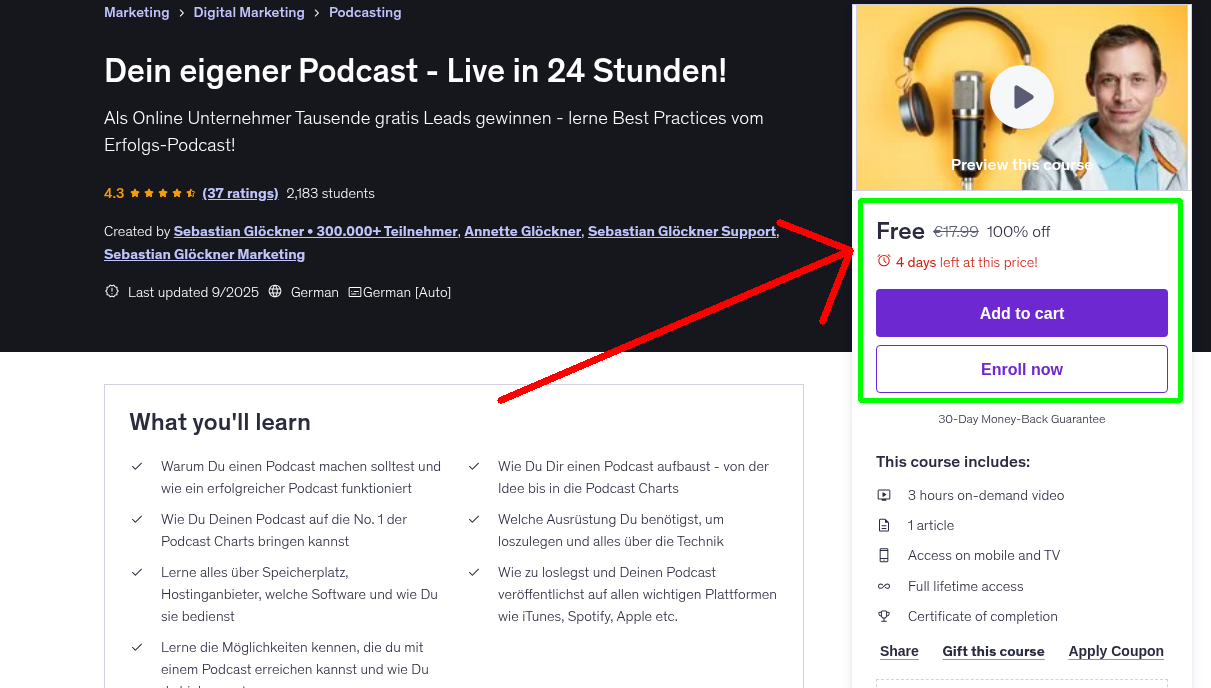Click the certificate of completion trophy icon
The width and height of the screenshot is (1211, 688).
click(884, 616)
